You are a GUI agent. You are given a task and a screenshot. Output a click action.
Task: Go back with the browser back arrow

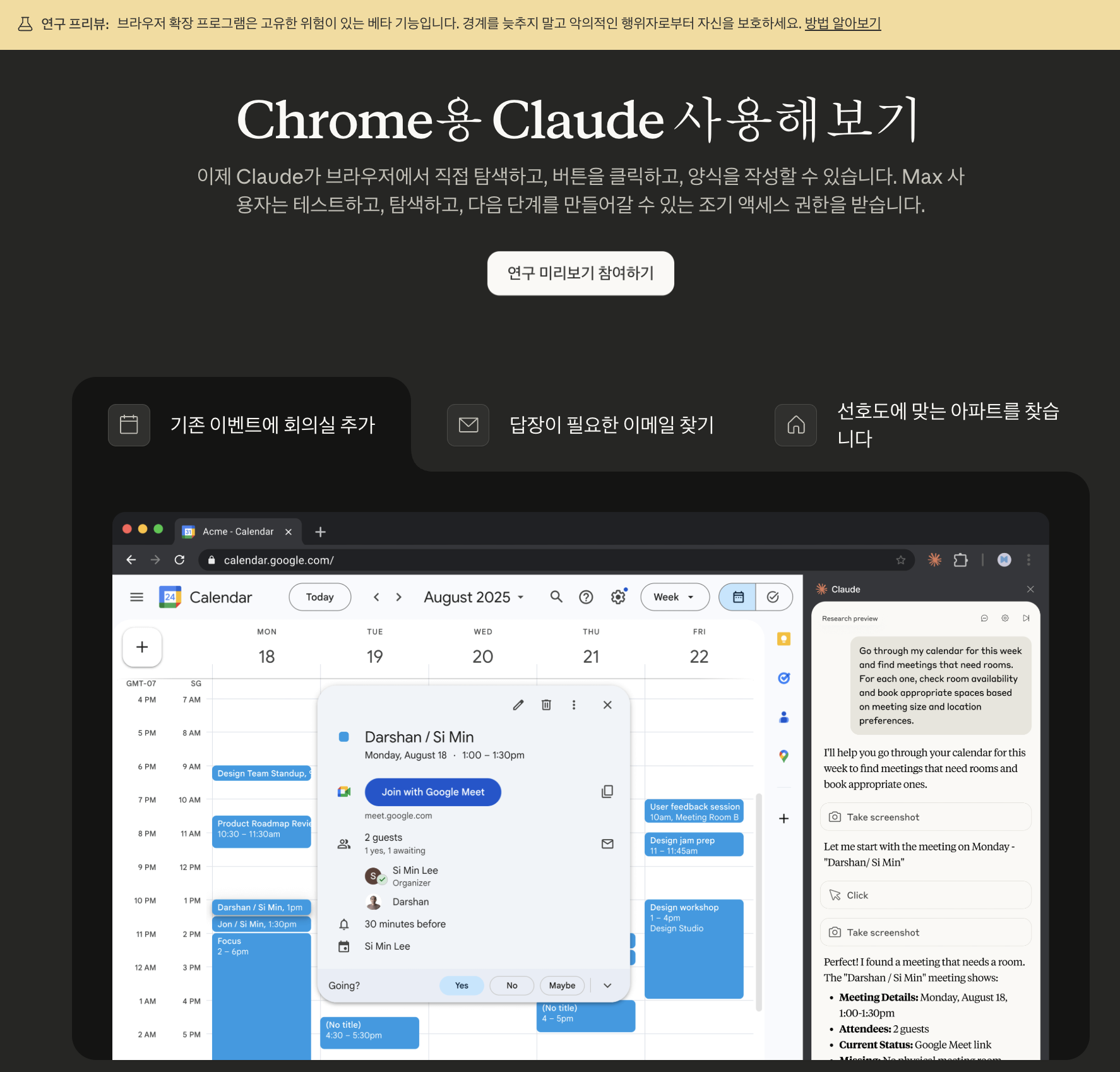click(x=131, y=560)
